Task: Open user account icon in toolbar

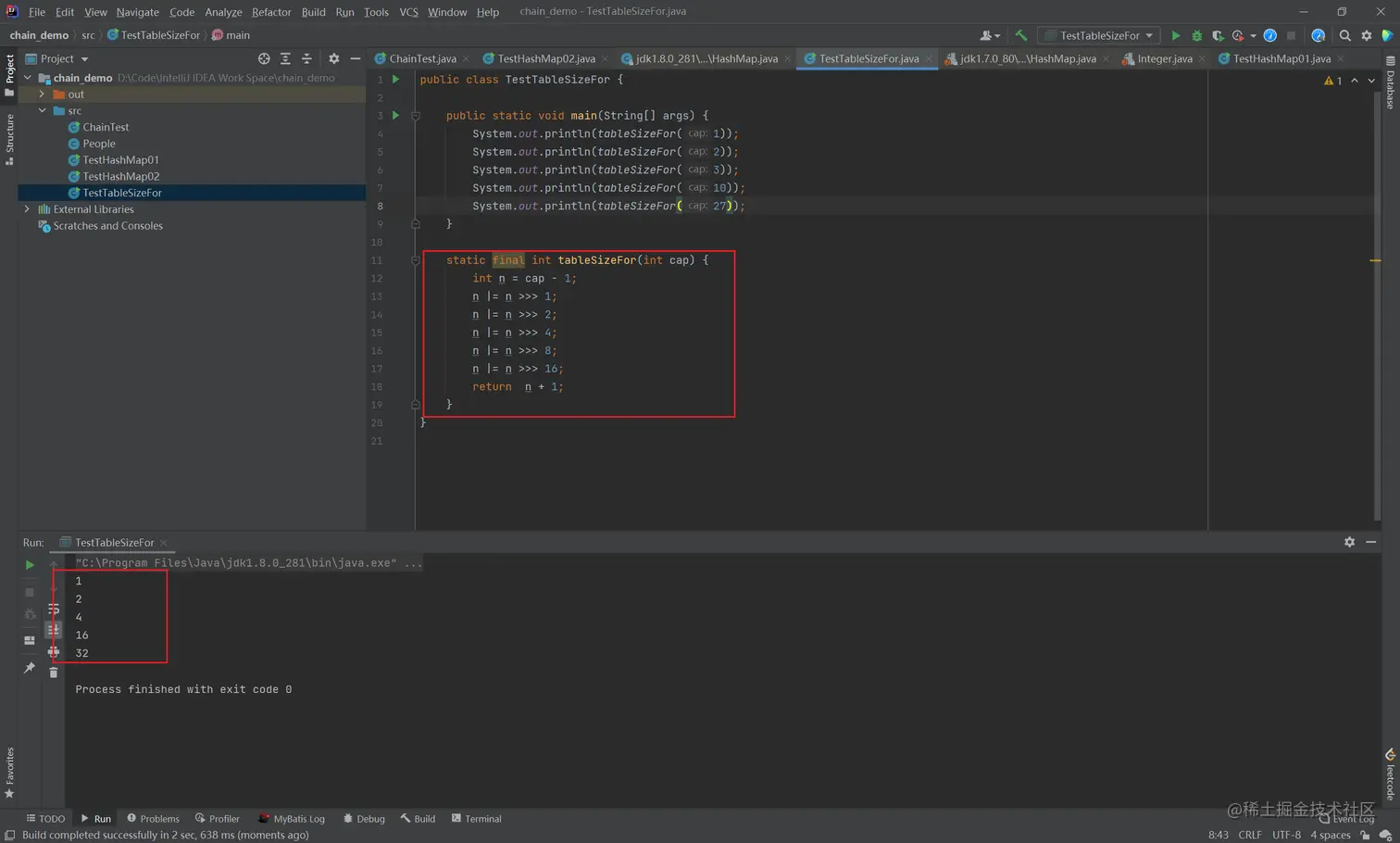Action: (x=989, y=35)
